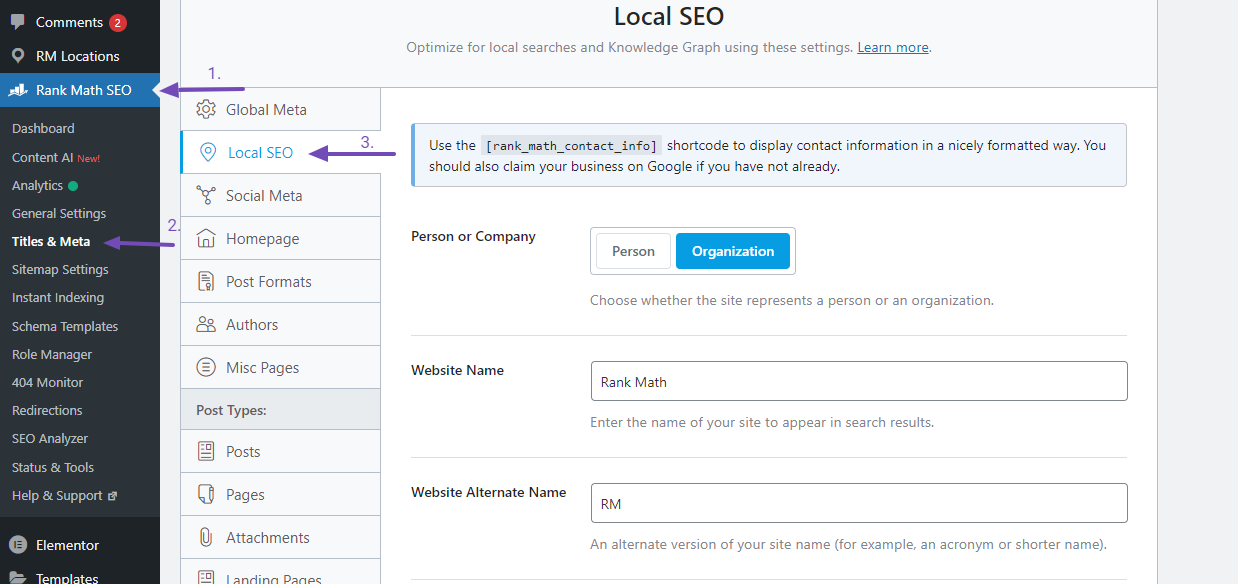This screenshot has width=1238, height=584.
Task: Open the Posts post type tab
Action: [x=280, y=451]
